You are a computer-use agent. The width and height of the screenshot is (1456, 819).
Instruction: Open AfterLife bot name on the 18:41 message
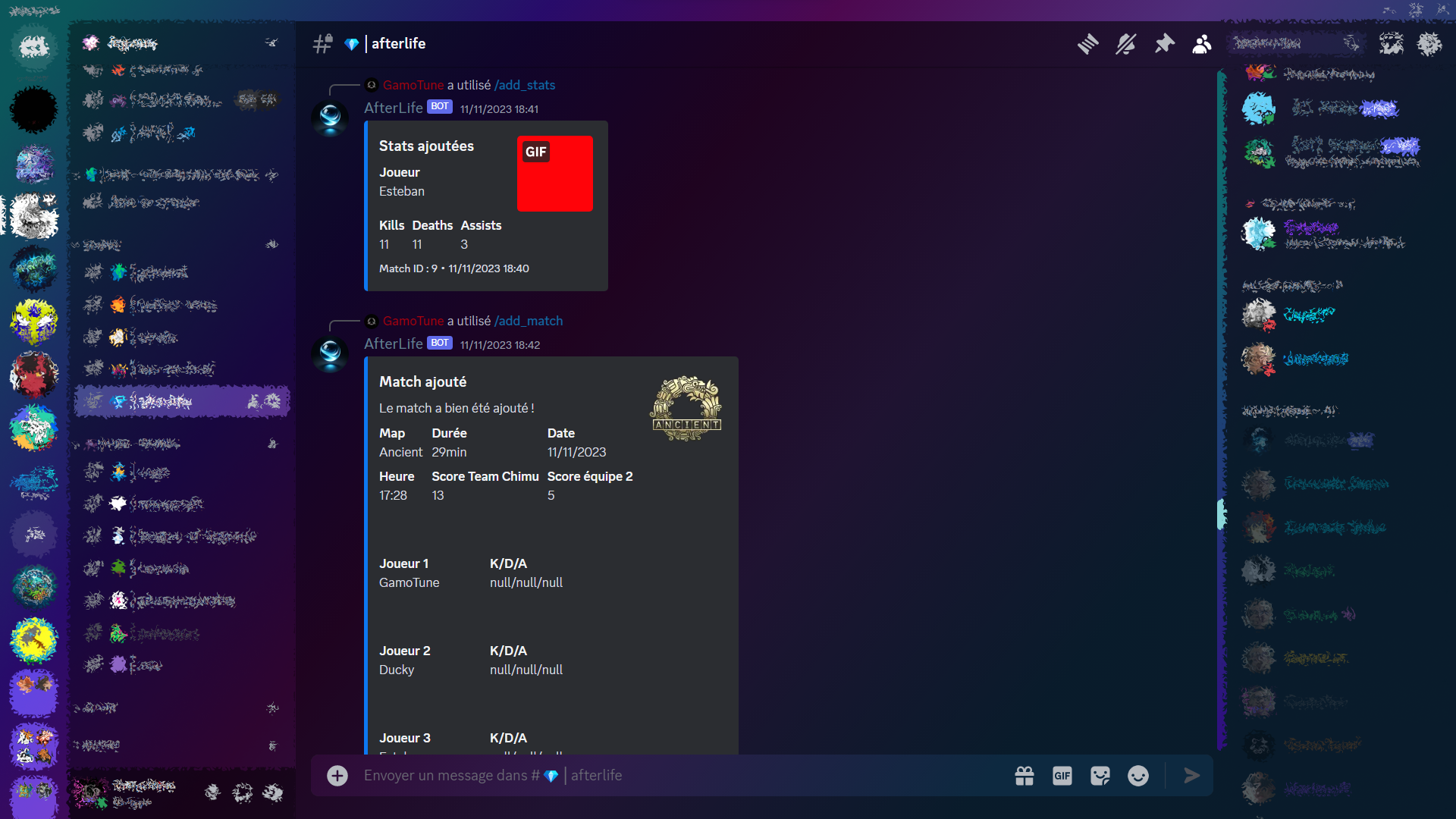pyautogui.click(x=394, y=108)
